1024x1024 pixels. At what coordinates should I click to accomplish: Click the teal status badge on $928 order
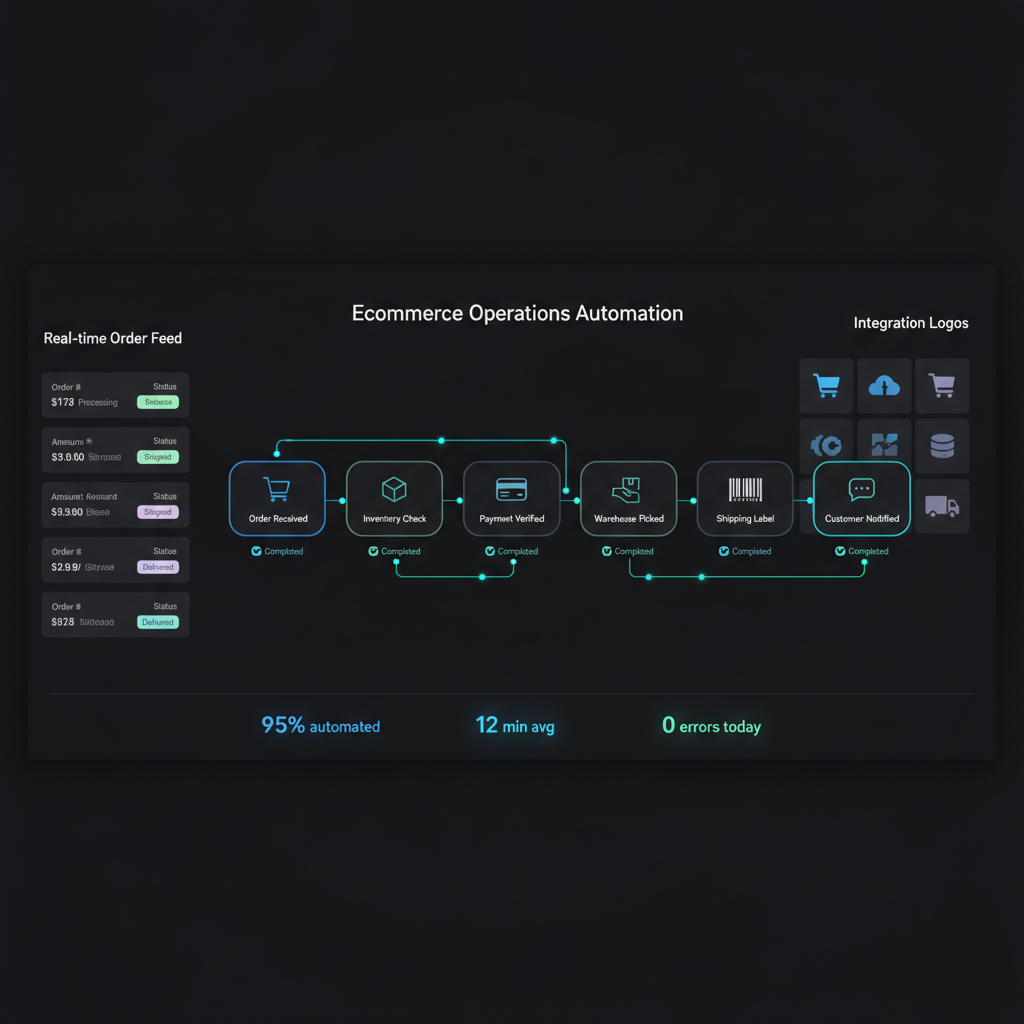click(x=158, y=622)
